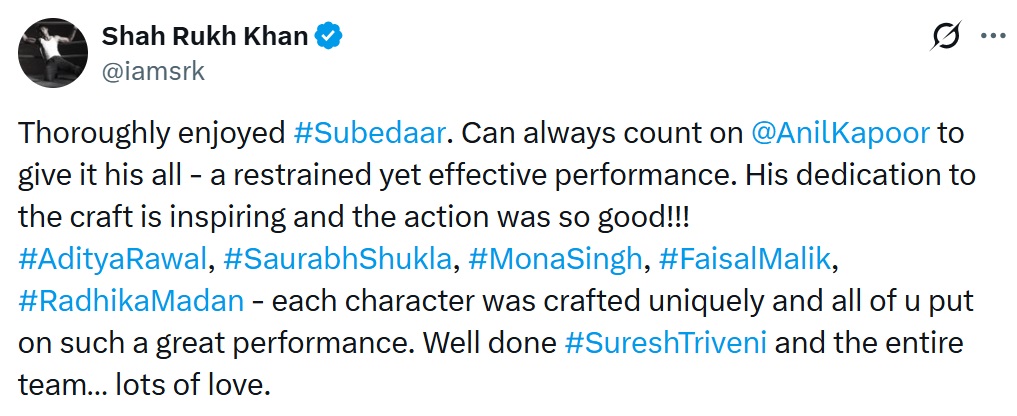The height and width of the screenshot is (416, 1017).
Task: Click the blue verified badge
Action: click(x=330, y=37)
